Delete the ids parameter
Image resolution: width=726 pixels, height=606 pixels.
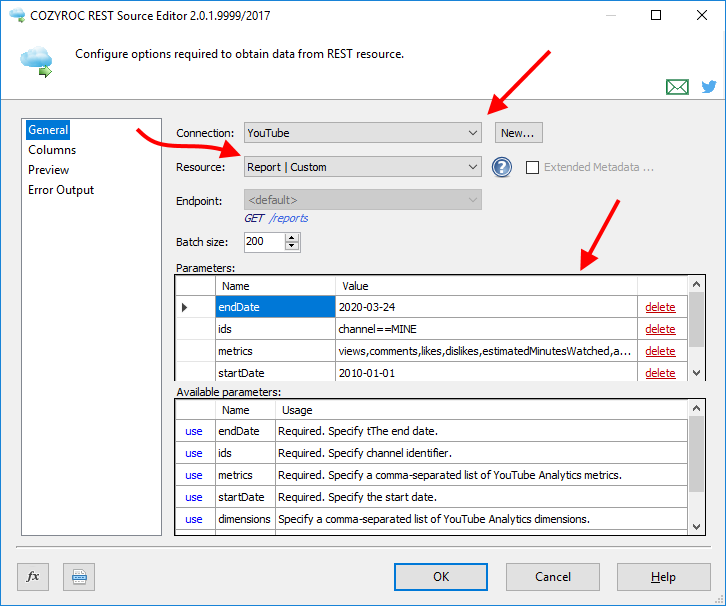660,329
